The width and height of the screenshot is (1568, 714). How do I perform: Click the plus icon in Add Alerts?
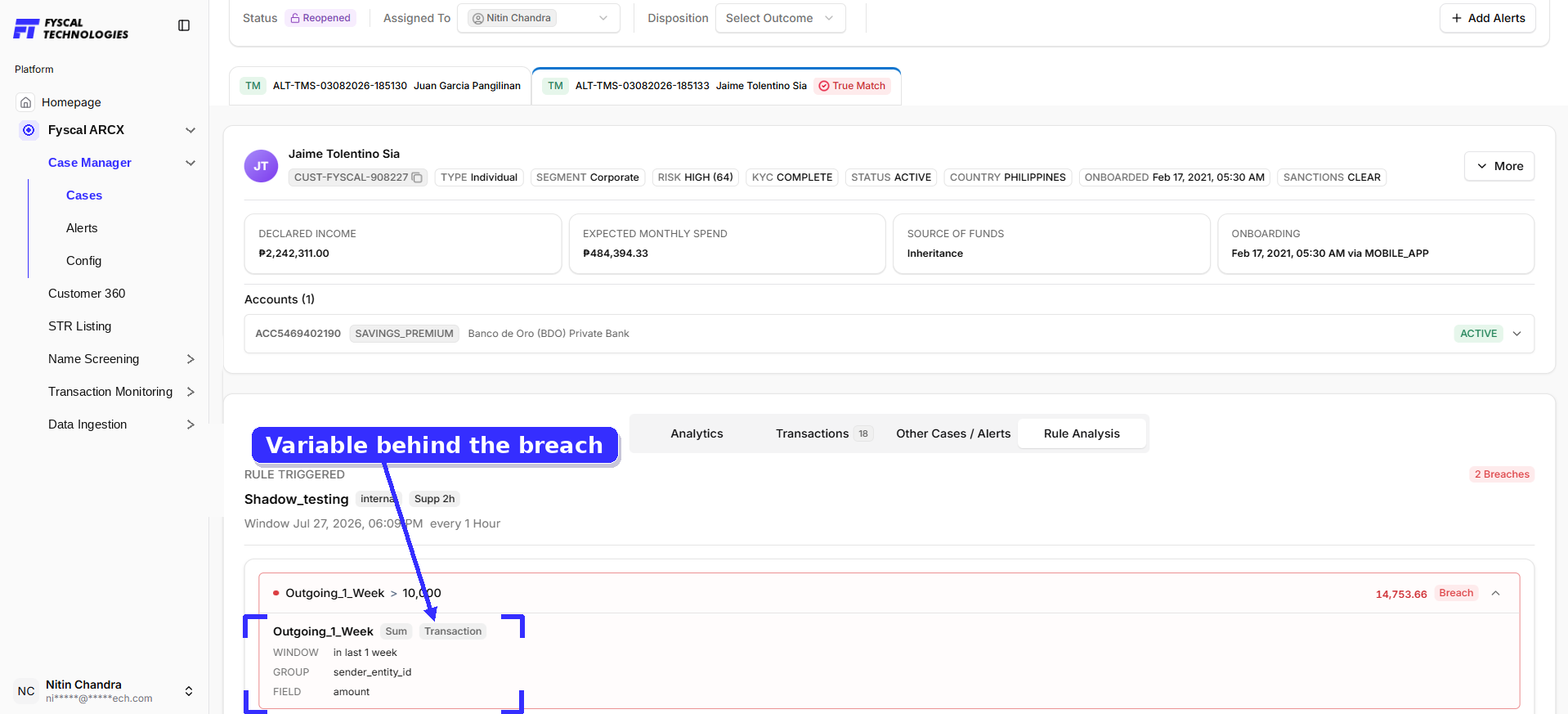coord(1457,18)
